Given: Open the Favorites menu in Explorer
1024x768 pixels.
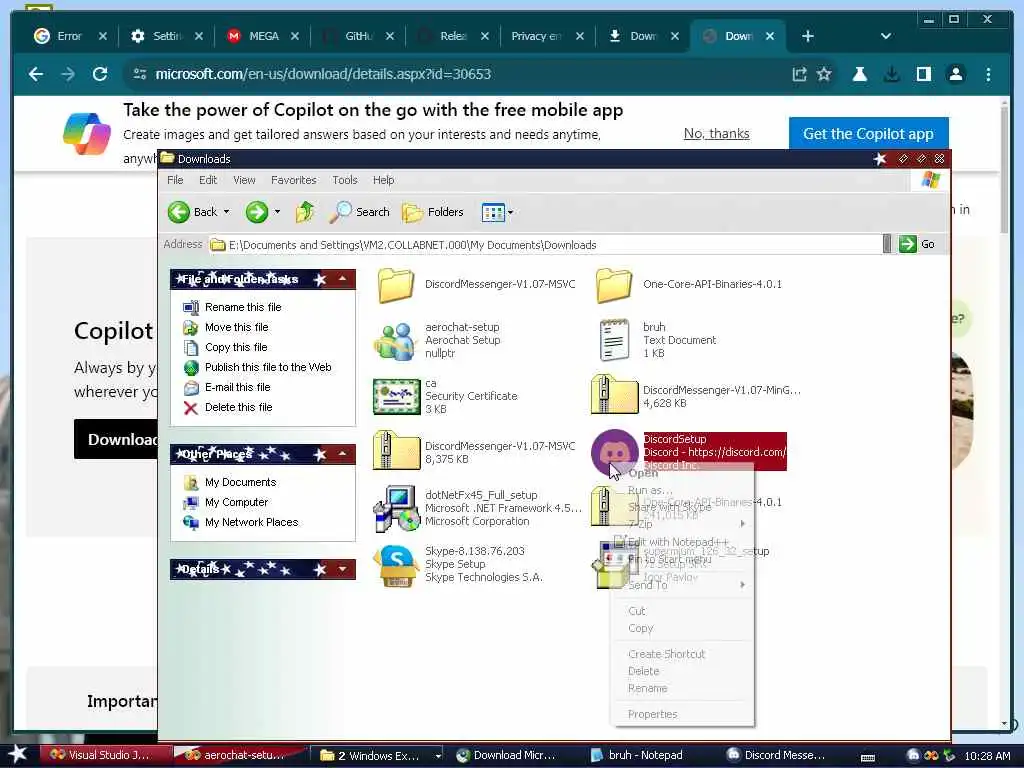Looking at the screenshot, I should 293,180.
